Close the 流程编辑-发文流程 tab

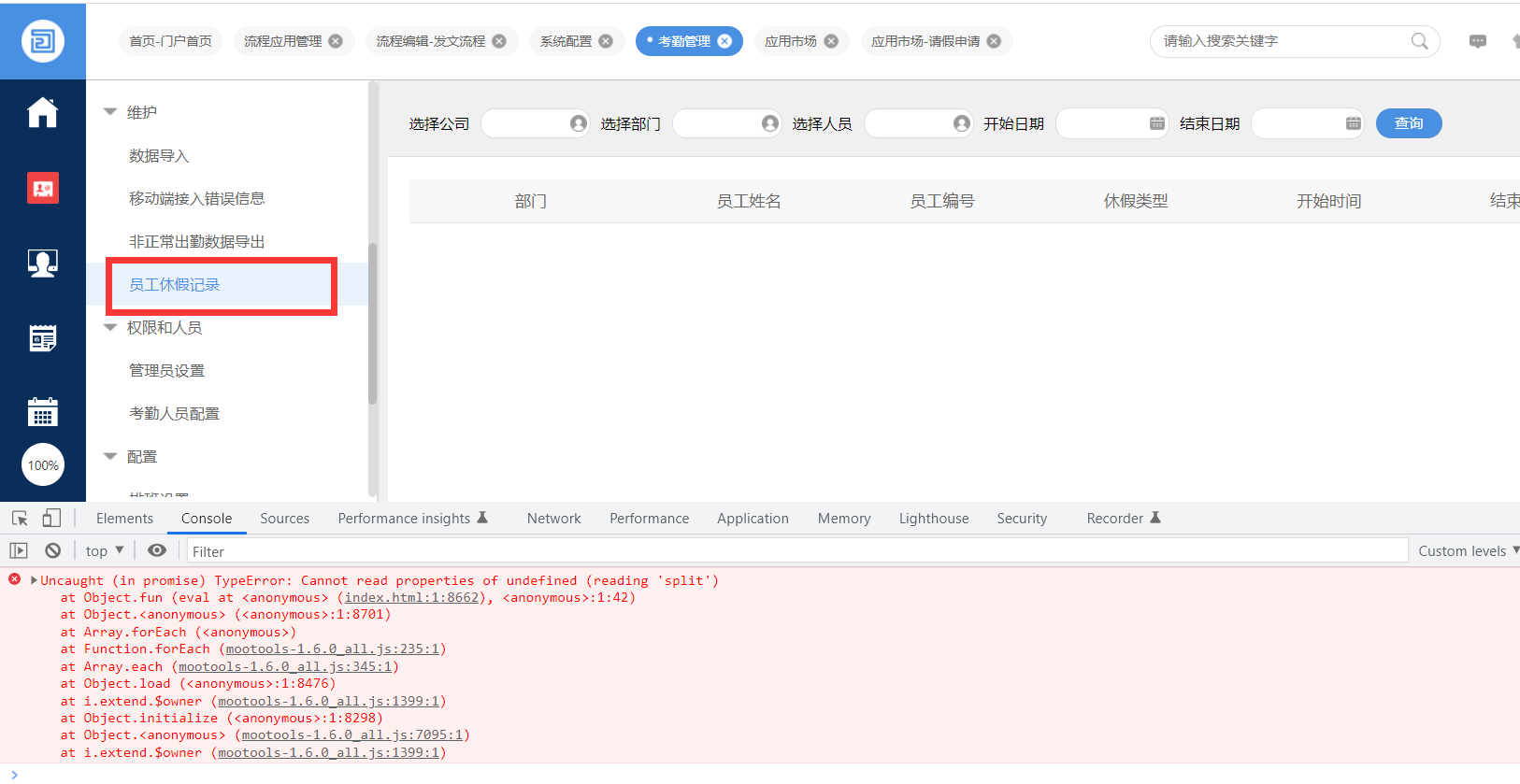pos(499,41)
